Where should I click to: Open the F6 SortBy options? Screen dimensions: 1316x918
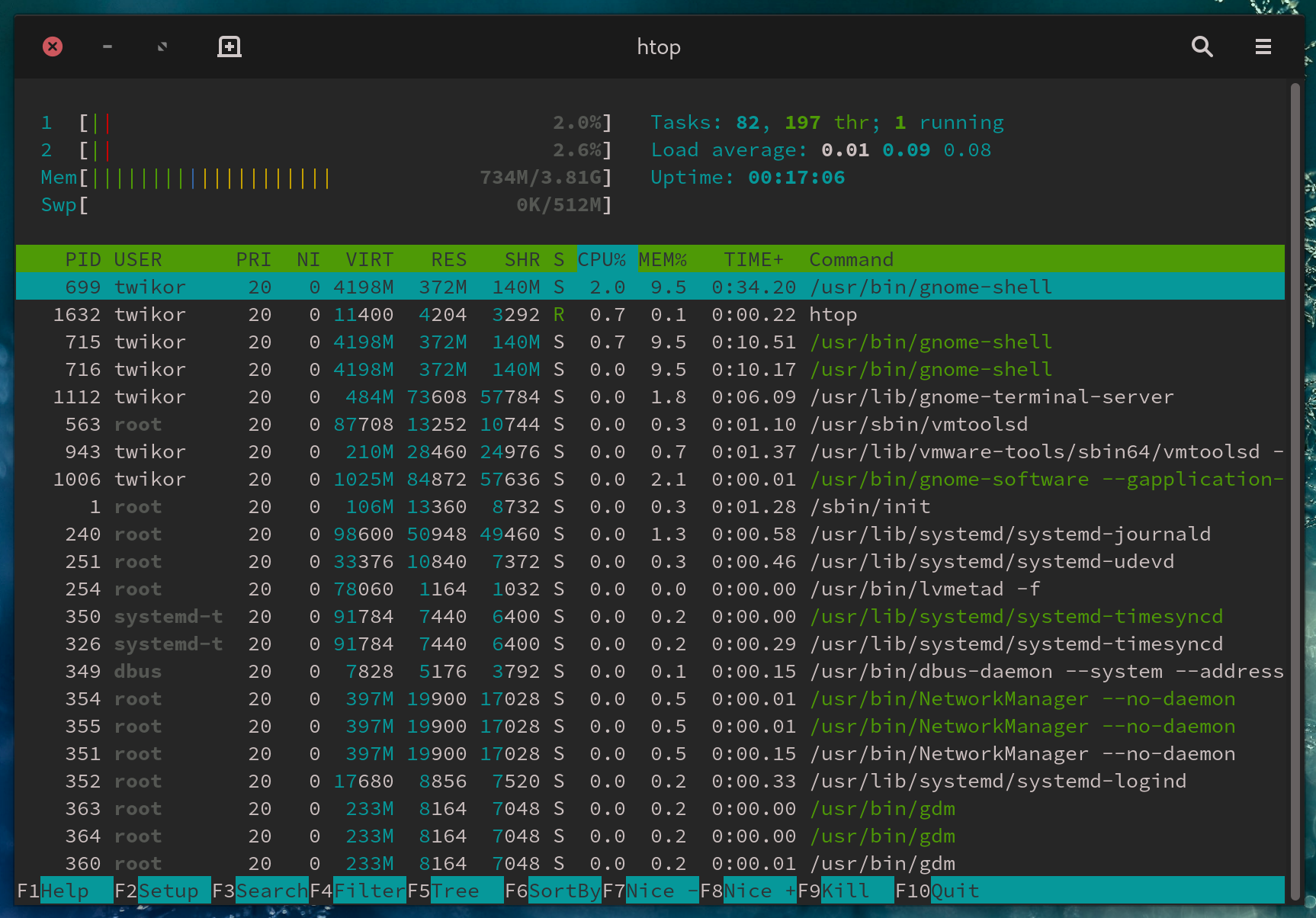(564, 891)
